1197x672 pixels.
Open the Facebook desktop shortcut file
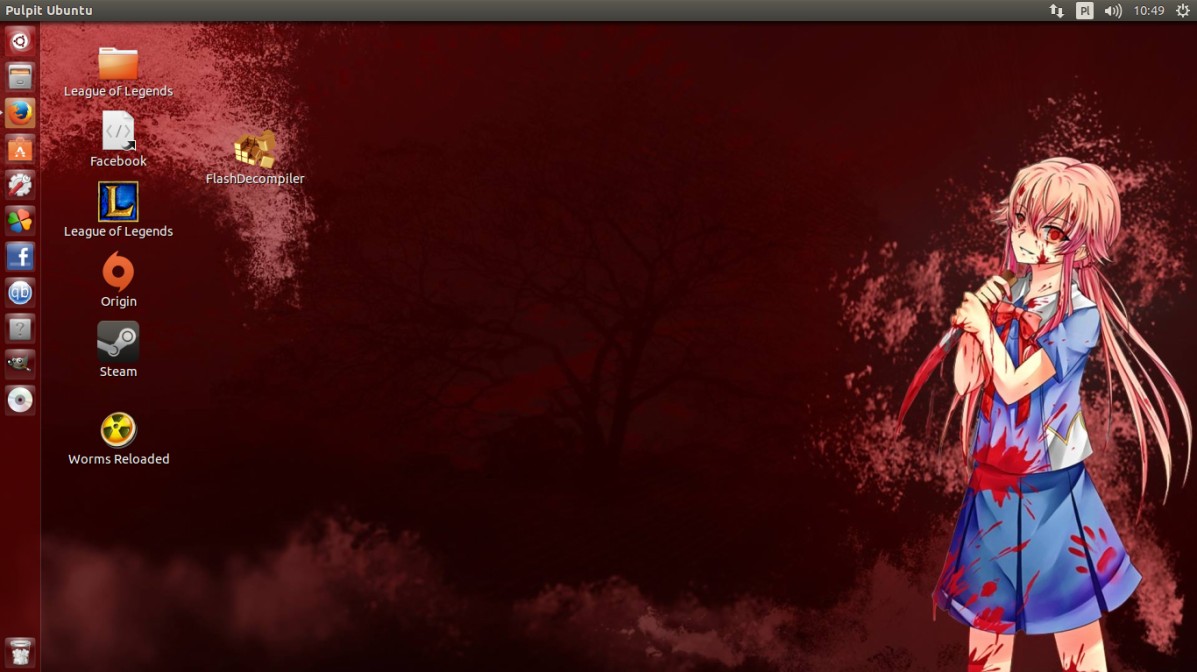118,131
